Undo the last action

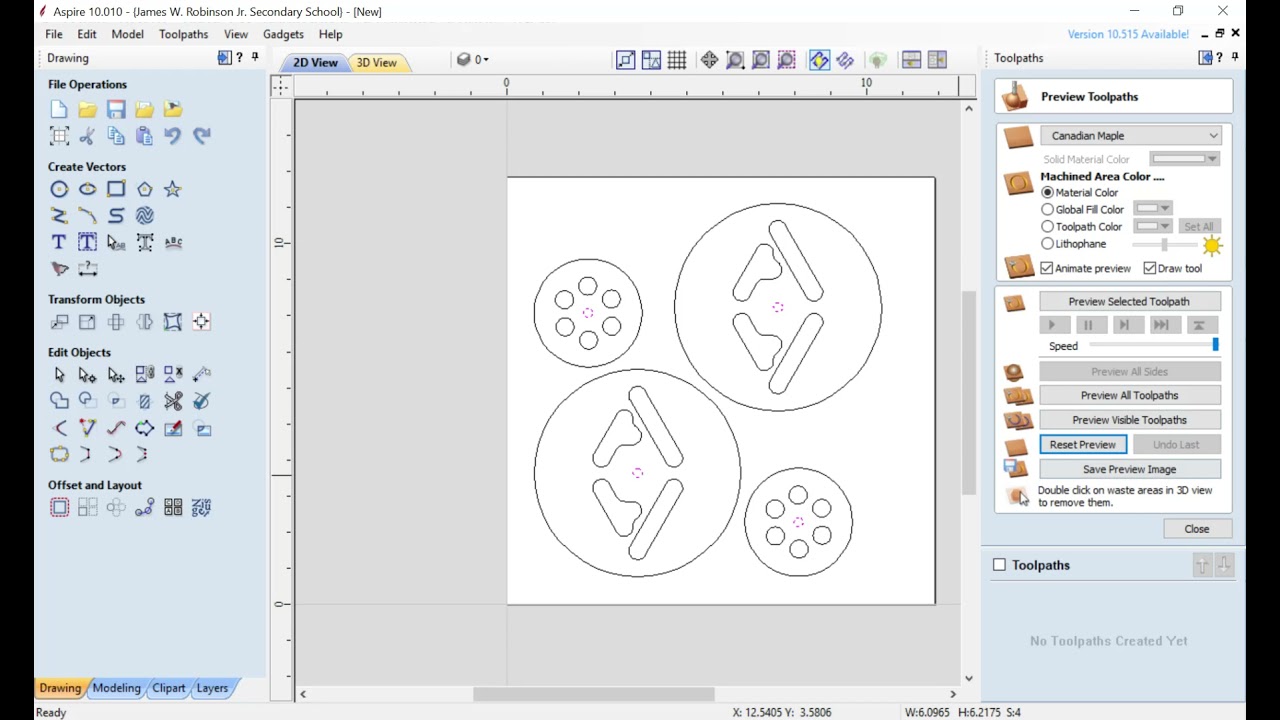point(173,136)
